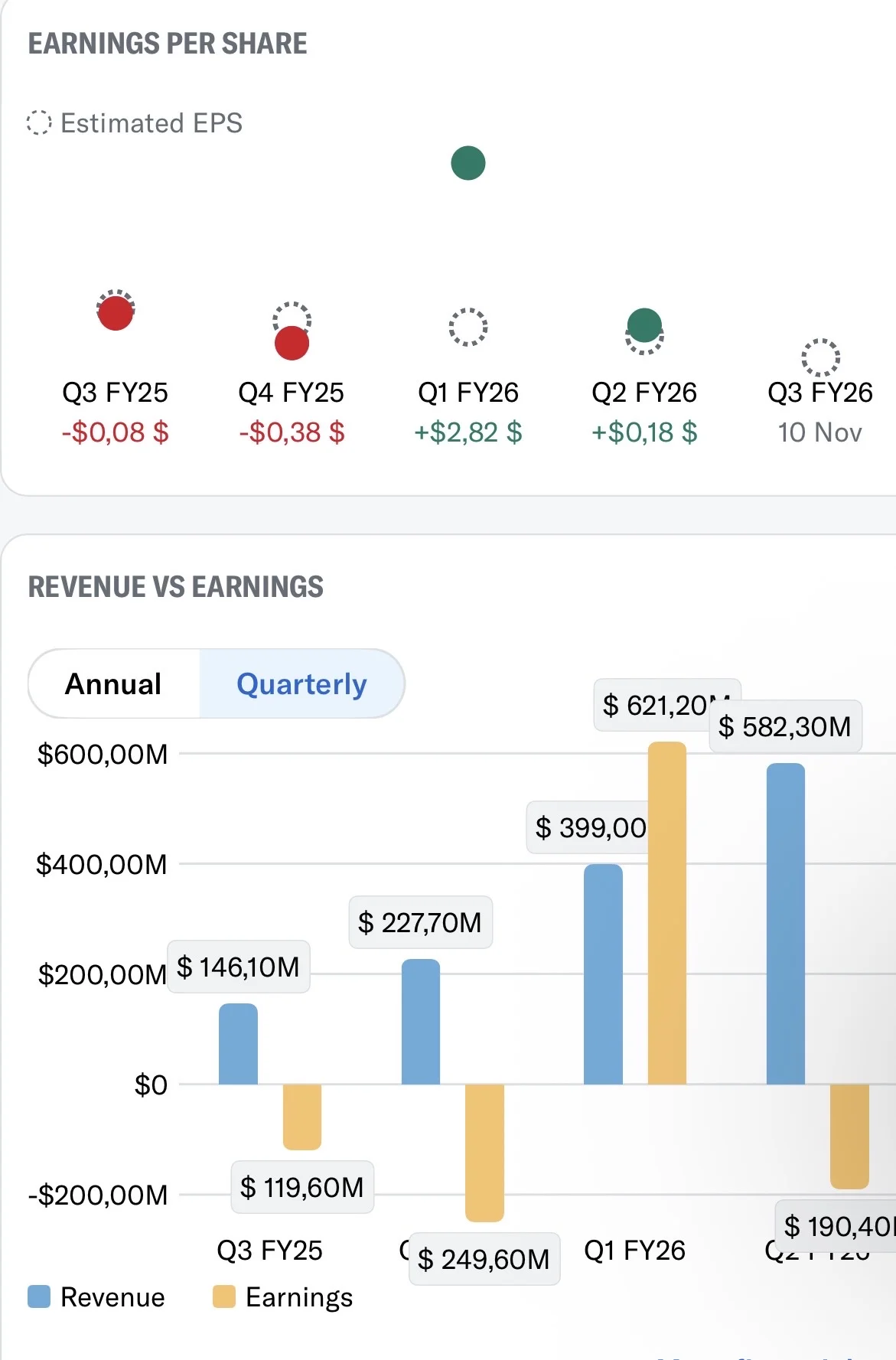Click the 10 Nov upcoming earnings date
Image resolution: width=896 pixels, height=1360 pixels.
point(820,432)
